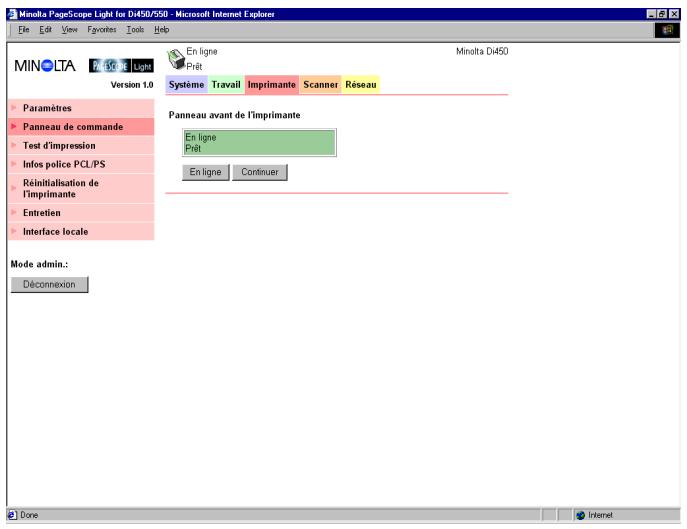Open the Scanner tab
The height and width of the screenshot is (529, 687).
pyautogui.click(x=321, y=85)
